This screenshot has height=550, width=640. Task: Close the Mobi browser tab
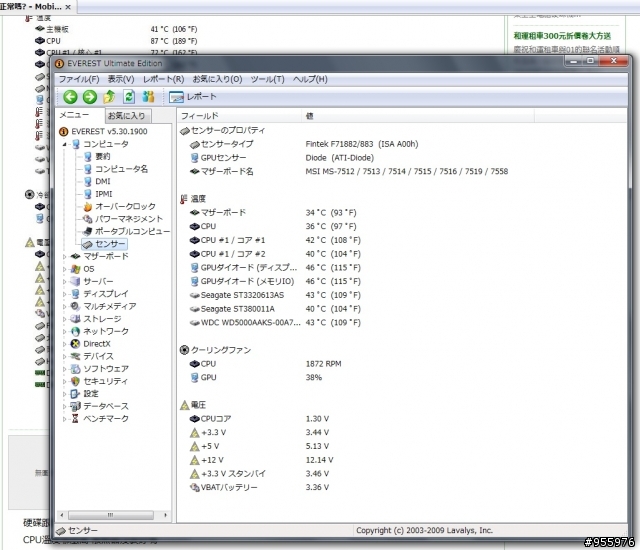pos(68,7)
